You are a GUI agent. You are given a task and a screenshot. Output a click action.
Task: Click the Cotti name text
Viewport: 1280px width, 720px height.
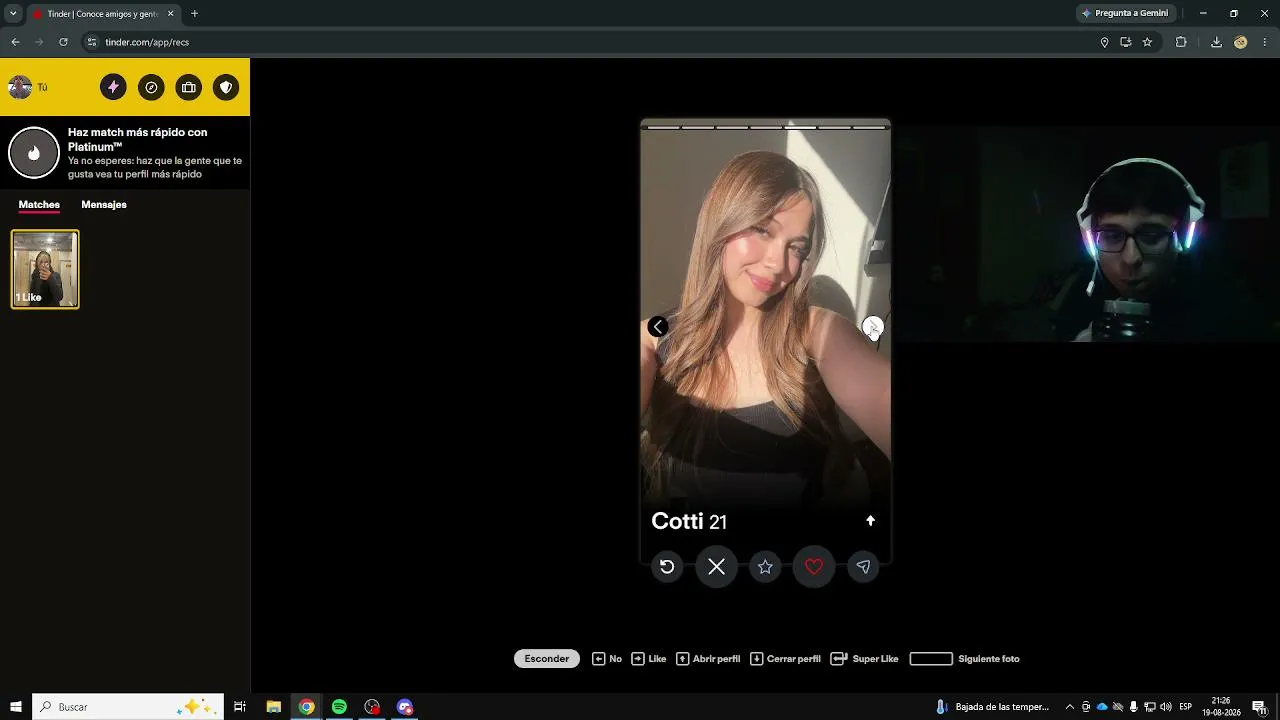point(677,521)
